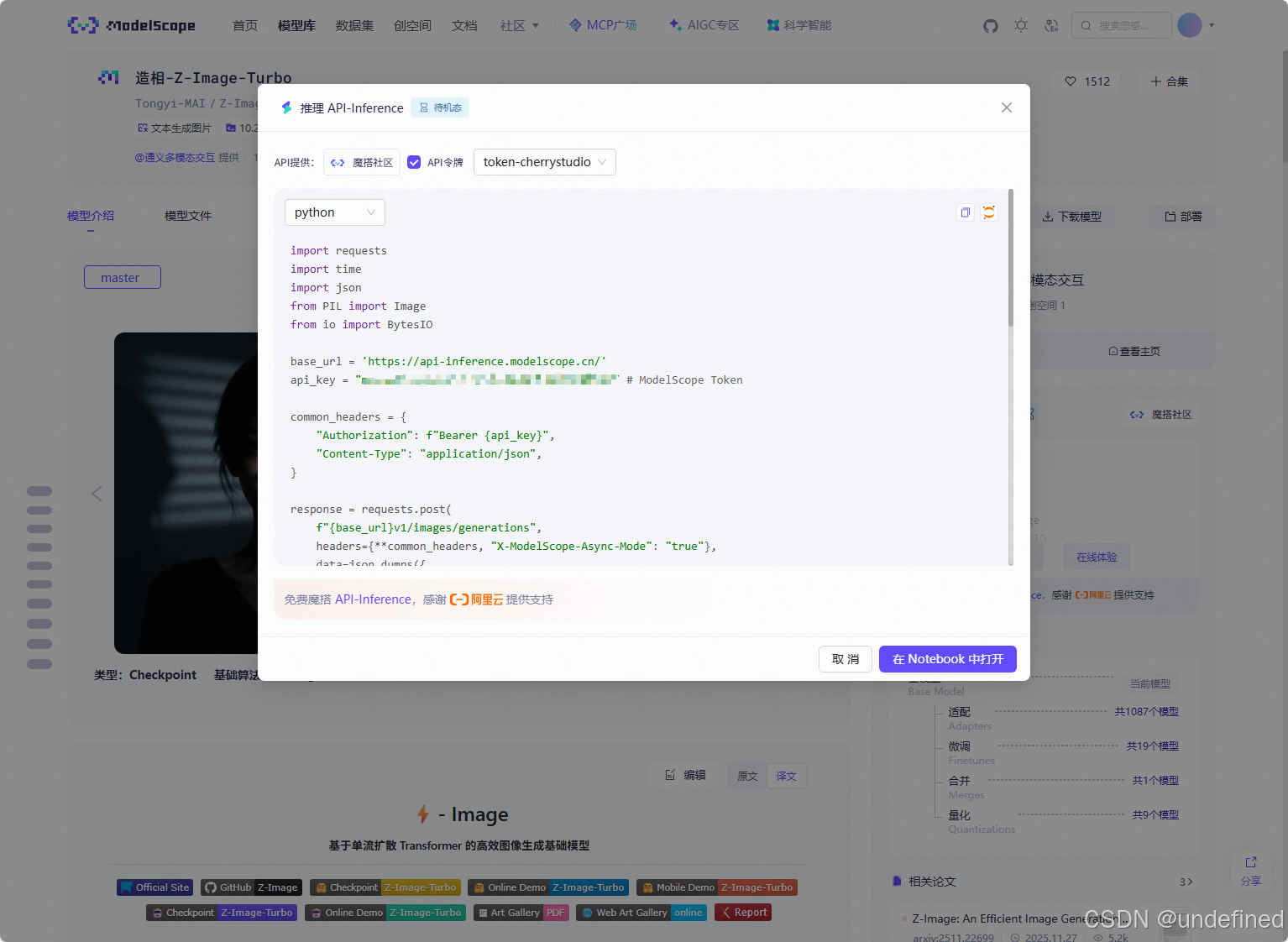The width and height of the screenshot is (1288, 942).
Task: Open the GitHub icon link in header
Action: point(991,26)
